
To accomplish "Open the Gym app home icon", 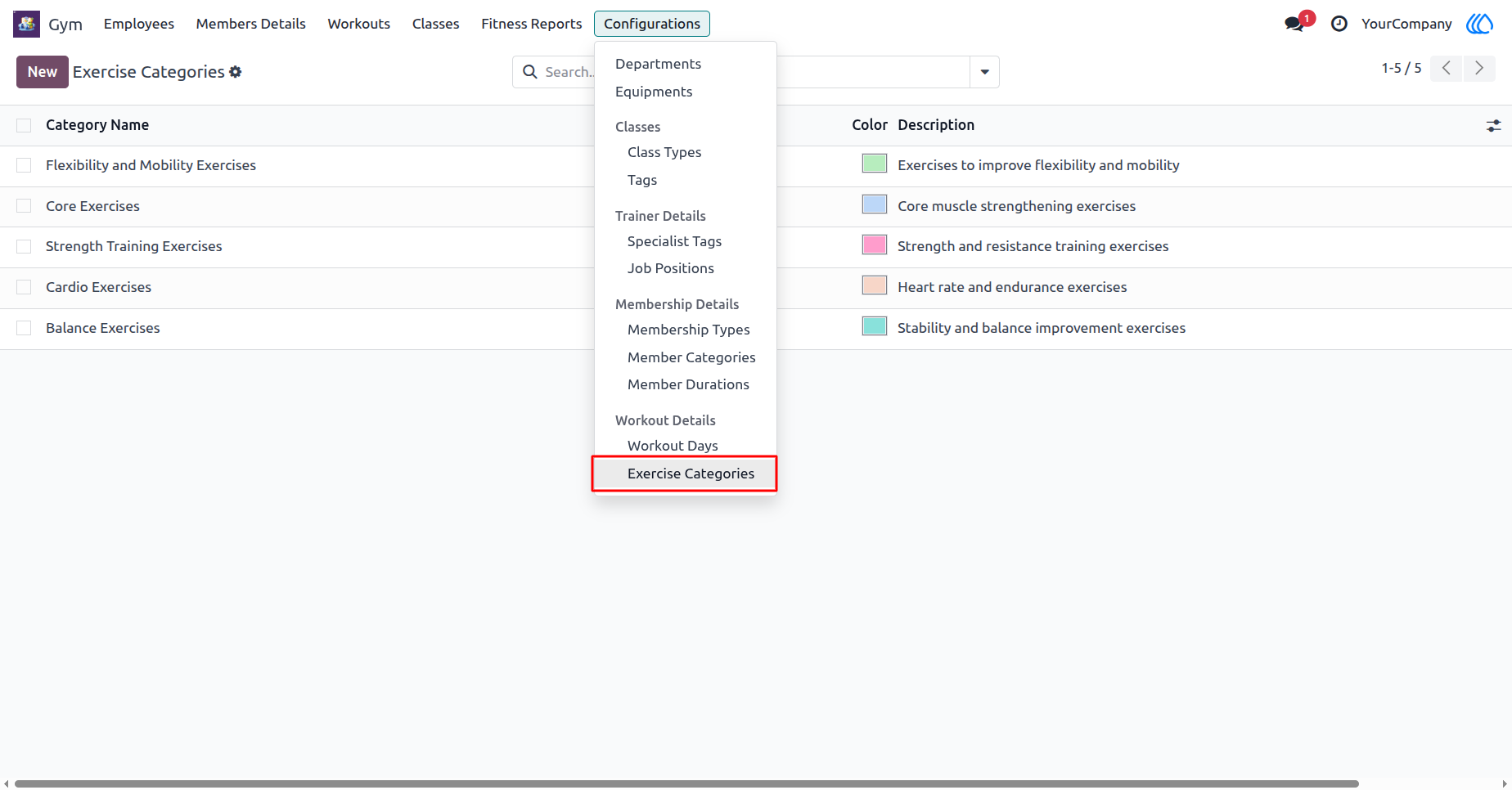I will [x=26, y=24].
